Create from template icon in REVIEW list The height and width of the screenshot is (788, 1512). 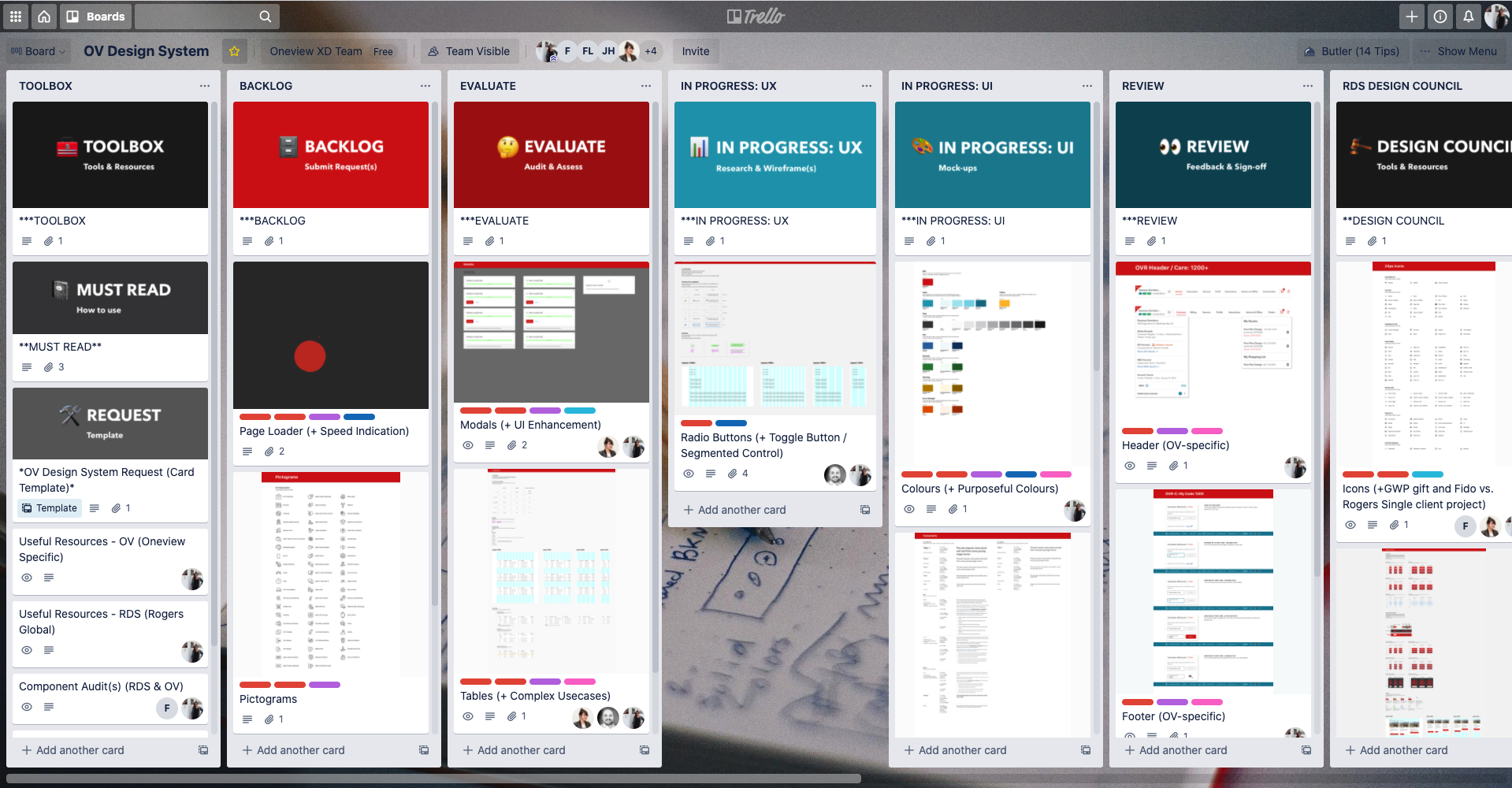point(1306,750)
